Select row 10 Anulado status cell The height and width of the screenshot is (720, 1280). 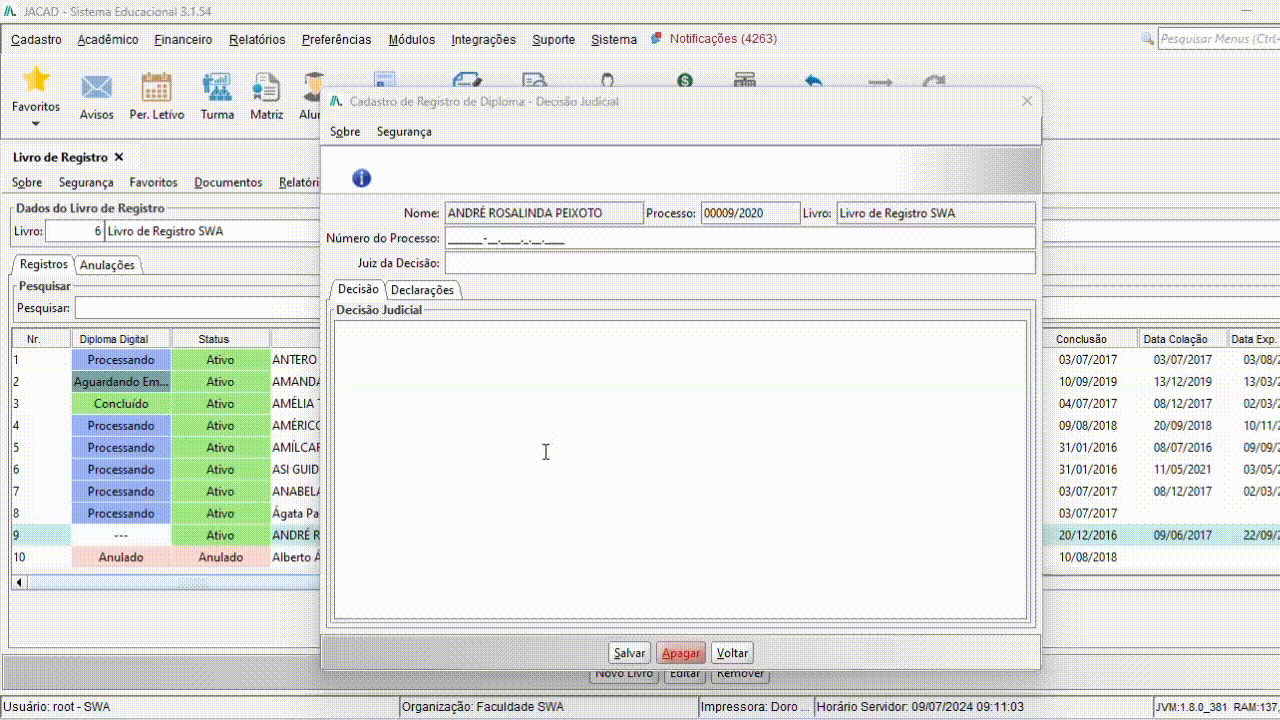click(x=220, y=558)
